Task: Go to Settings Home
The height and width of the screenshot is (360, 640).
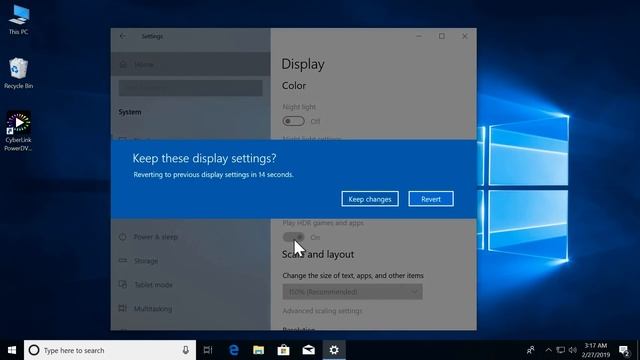Action: coord(190,64)
